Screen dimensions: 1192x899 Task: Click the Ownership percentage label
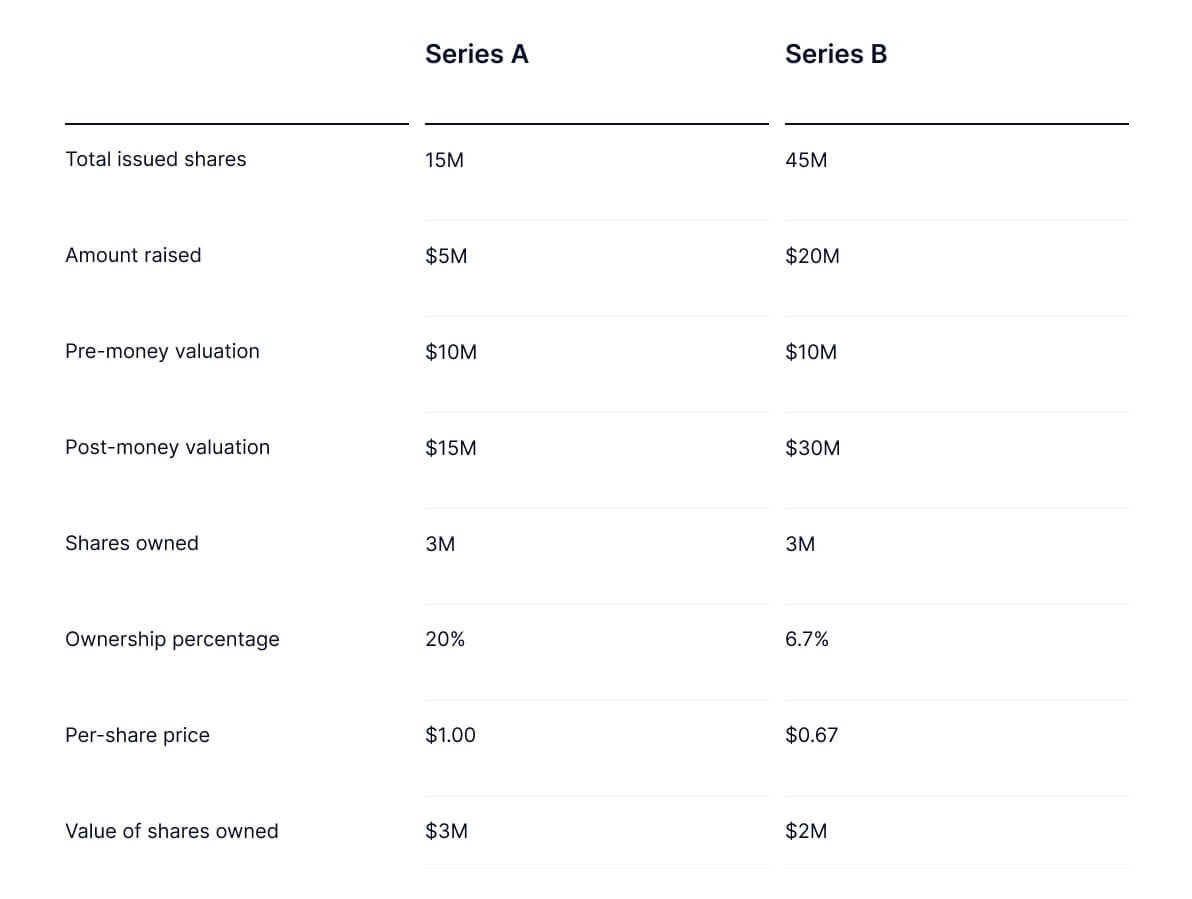coord(172,639)
